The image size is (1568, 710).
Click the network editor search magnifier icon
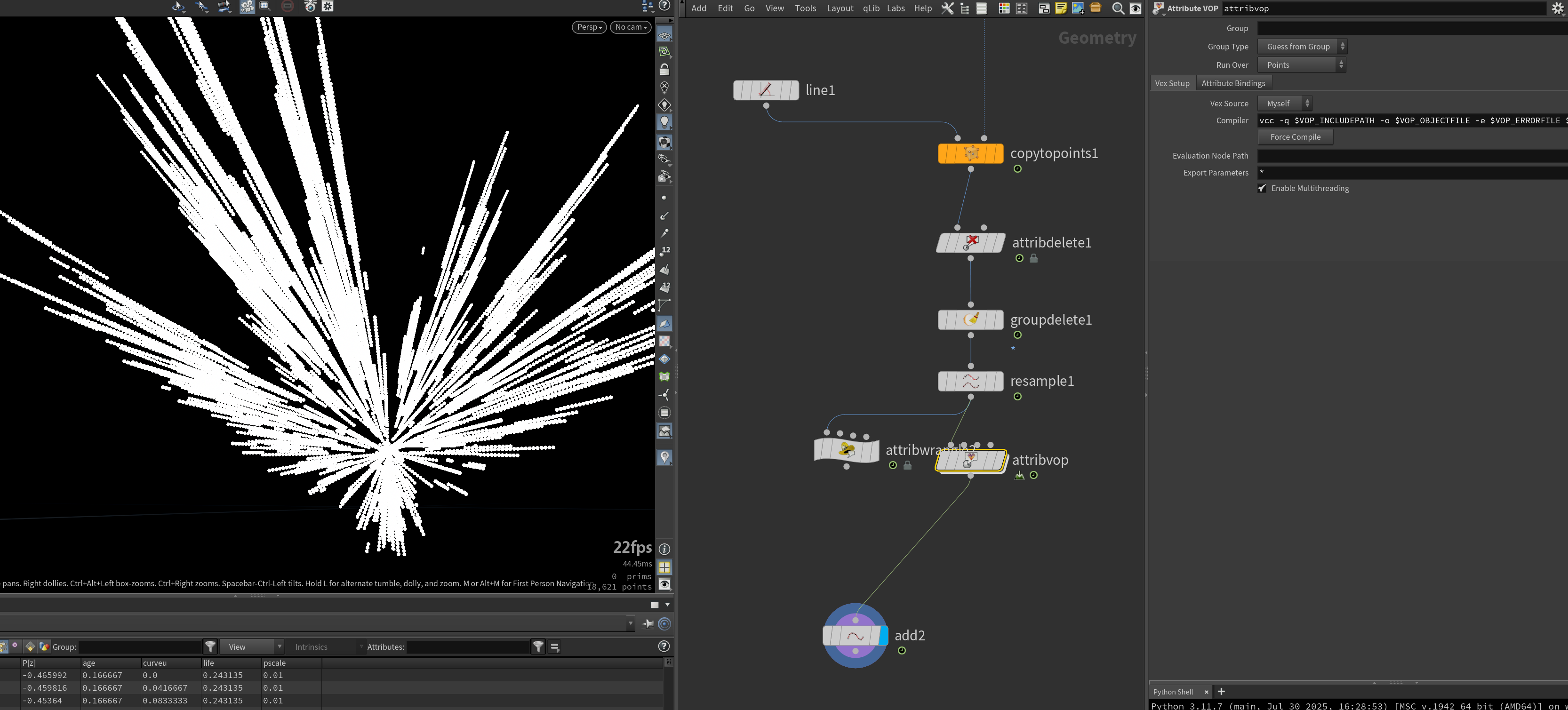click(1118, 8)
